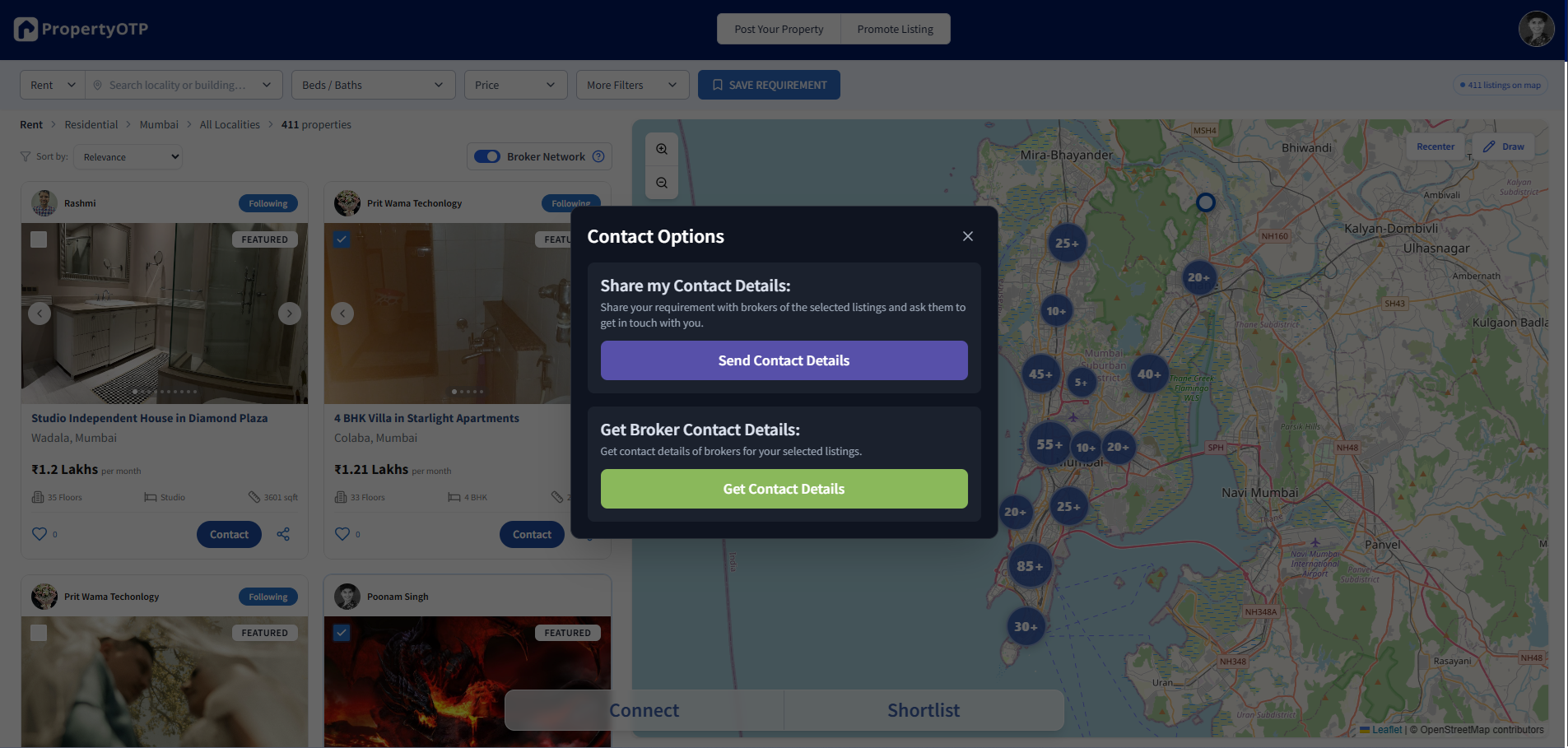Click Broker Network help question icon
This screenshot has height=748, width=1568.
pyautogui.click(x=598, y=156)
